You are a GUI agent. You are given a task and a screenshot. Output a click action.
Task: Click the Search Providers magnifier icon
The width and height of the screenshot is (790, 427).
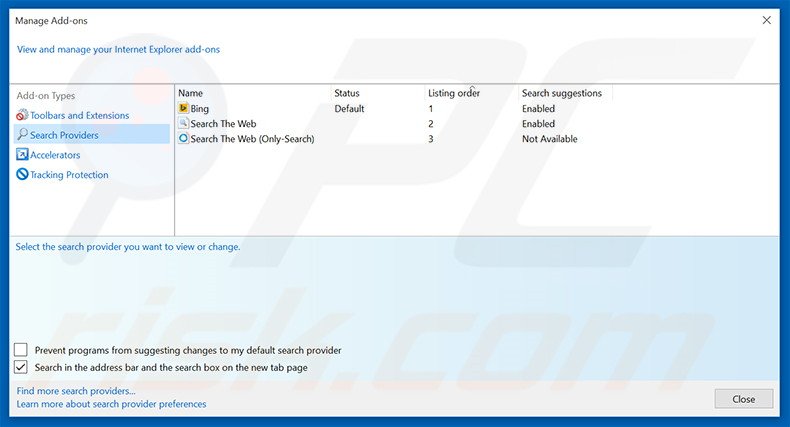[22, 134]
